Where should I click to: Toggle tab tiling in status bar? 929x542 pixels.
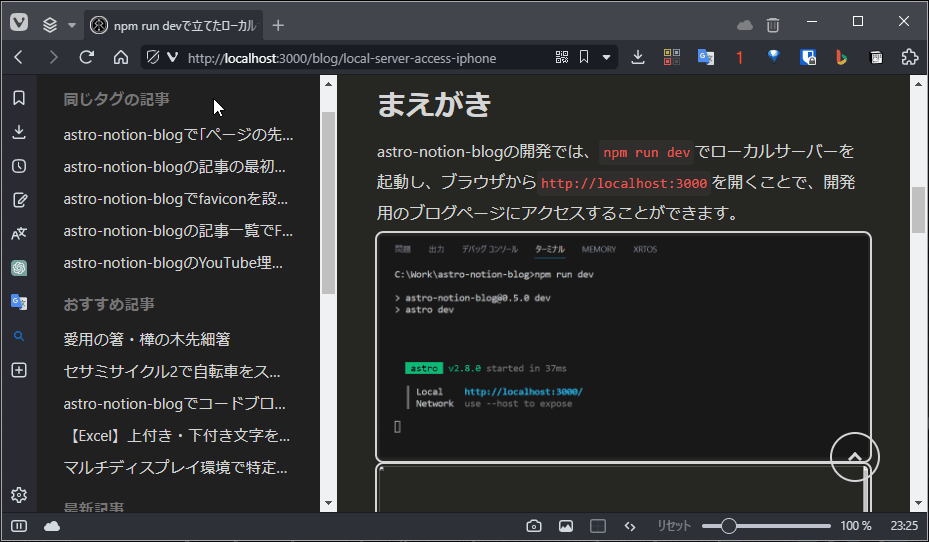(598, 526)
